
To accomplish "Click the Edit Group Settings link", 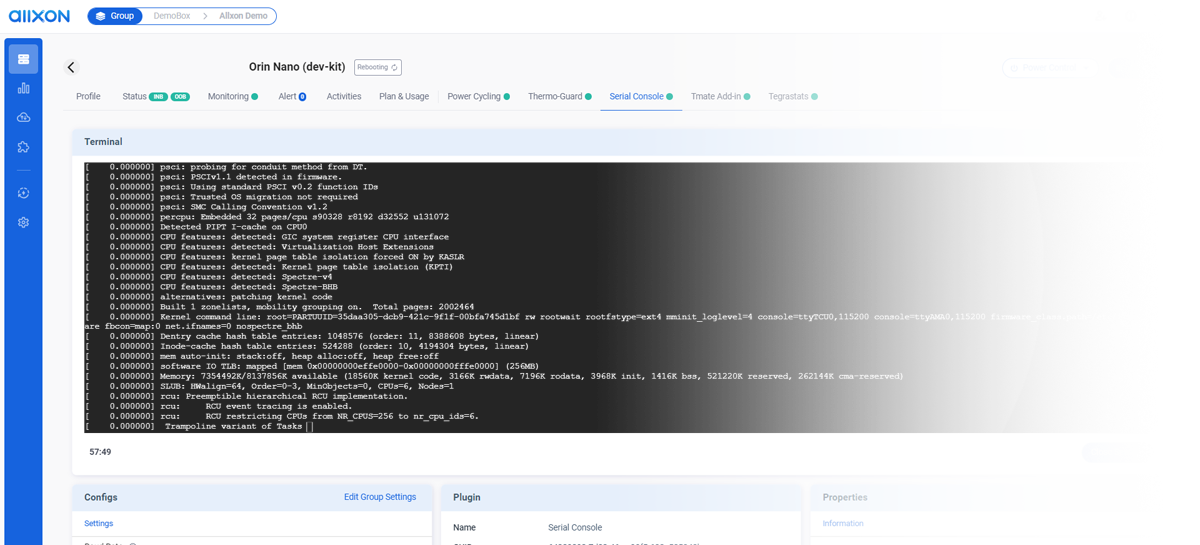I will 379,497.
